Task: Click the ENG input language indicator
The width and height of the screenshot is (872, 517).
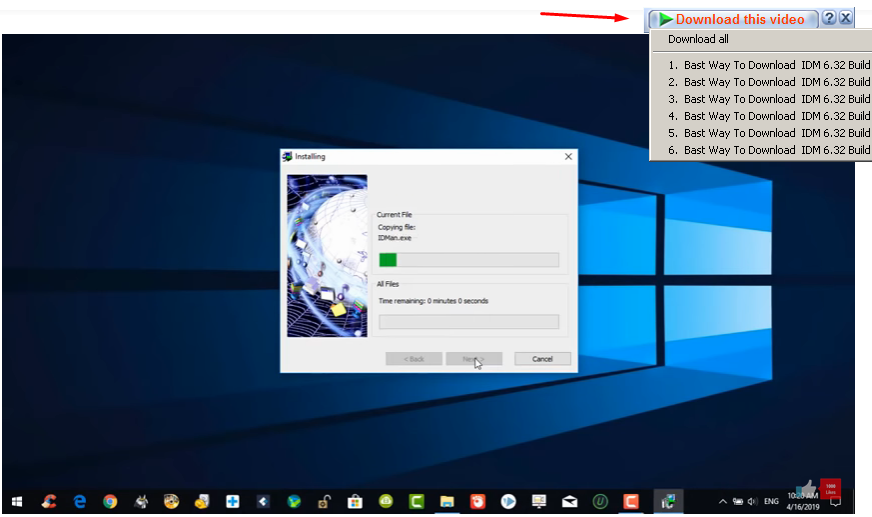Action: (x=771, y=501)
